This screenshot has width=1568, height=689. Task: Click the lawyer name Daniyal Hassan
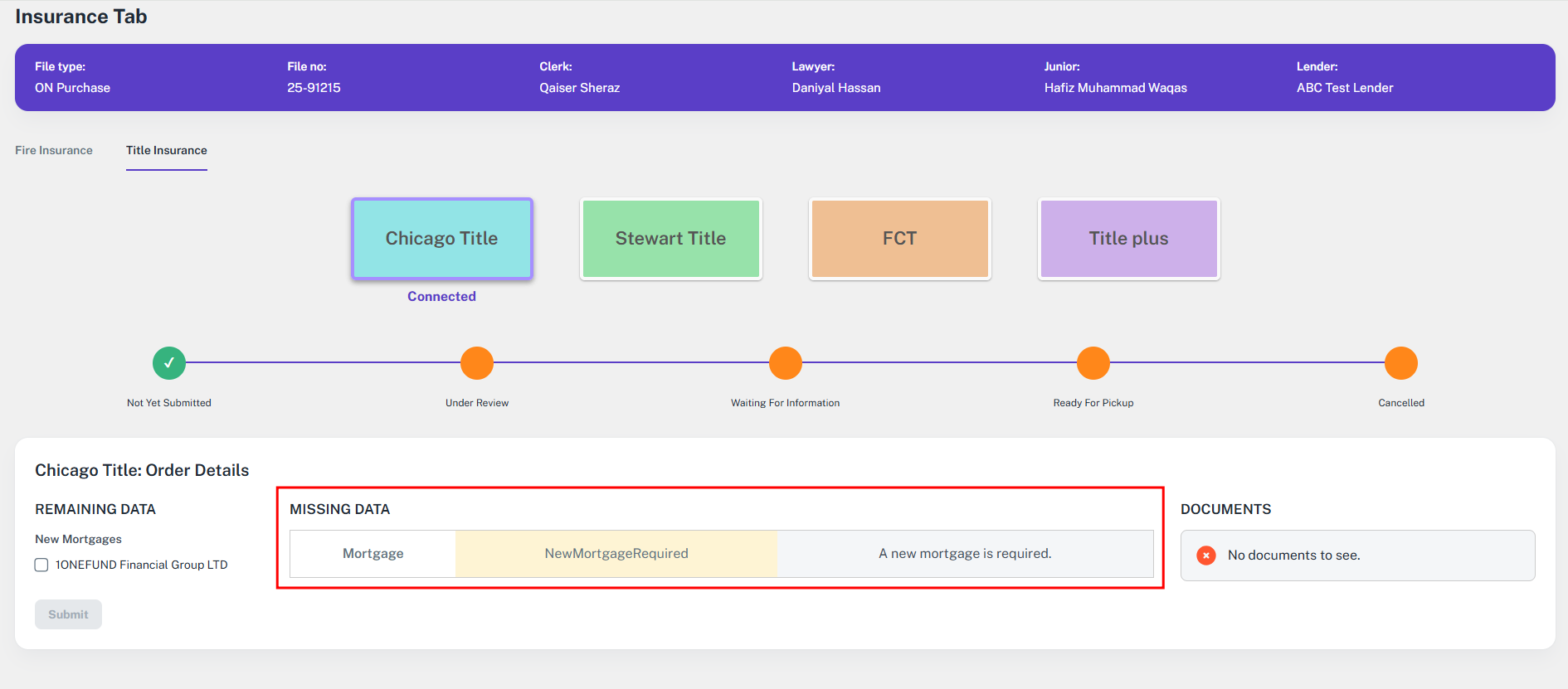click(836, 88)
